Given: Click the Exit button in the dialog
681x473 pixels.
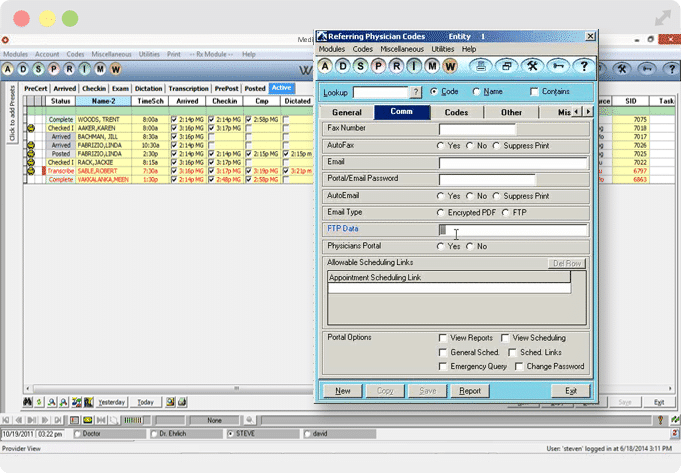Looking at the screenshot, I should point(571,391).
